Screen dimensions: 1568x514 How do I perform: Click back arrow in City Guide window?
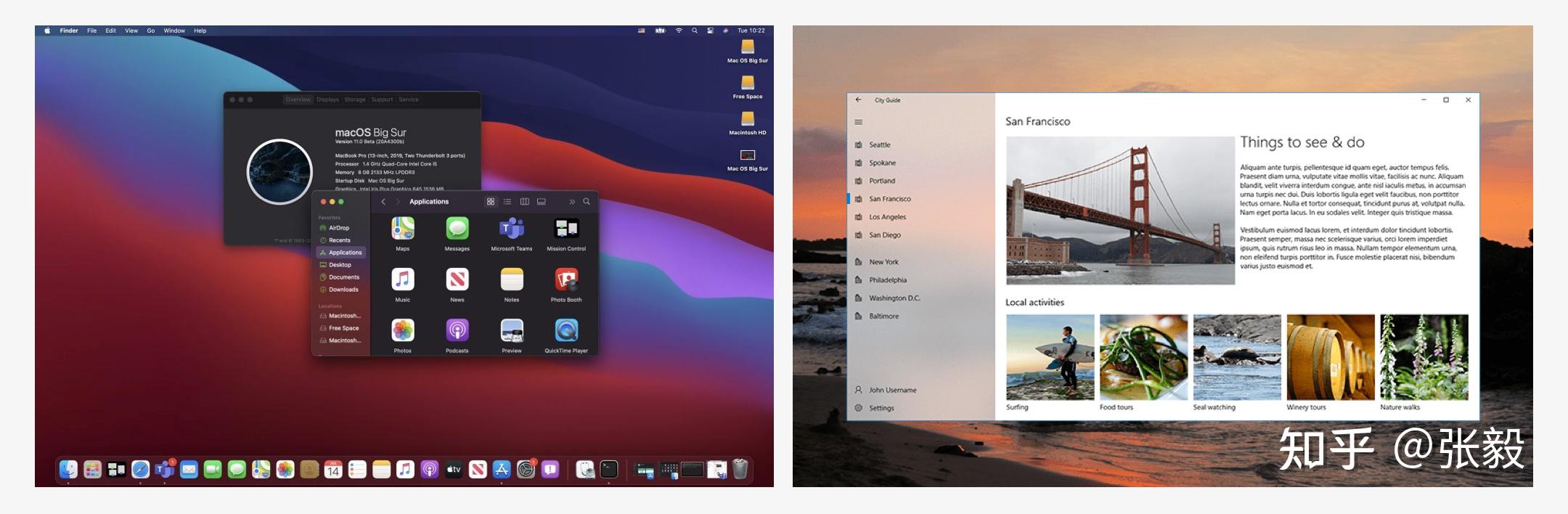pos(859,100)
